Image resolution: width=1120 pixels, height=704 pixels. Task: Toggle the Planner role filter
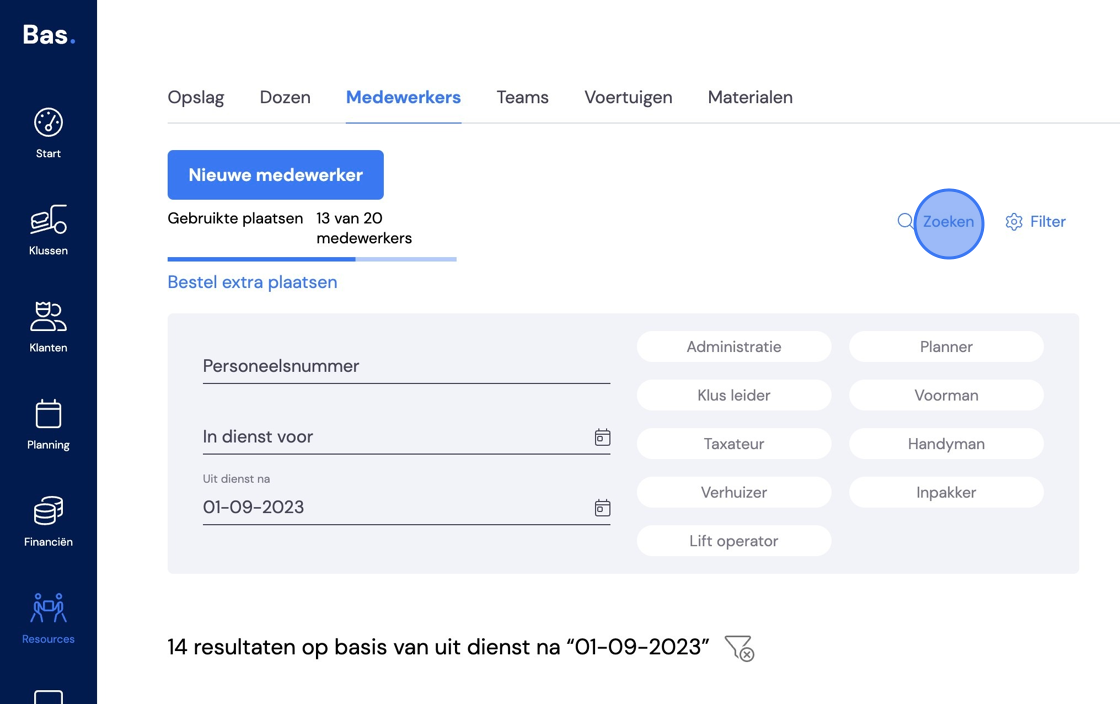(946, 347)
